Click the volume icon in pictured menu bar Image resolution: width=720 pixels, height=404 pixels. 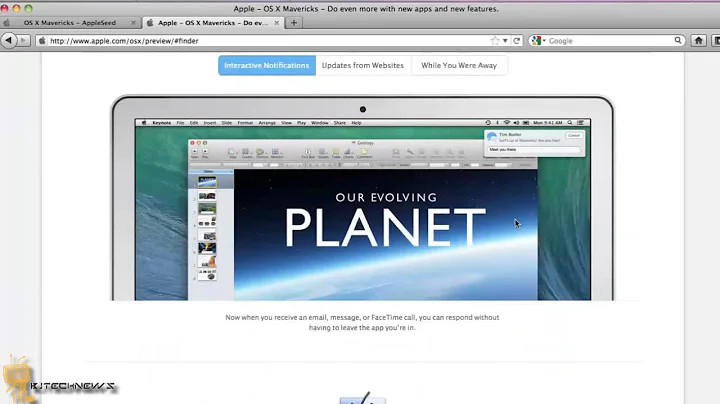[516, 123]
